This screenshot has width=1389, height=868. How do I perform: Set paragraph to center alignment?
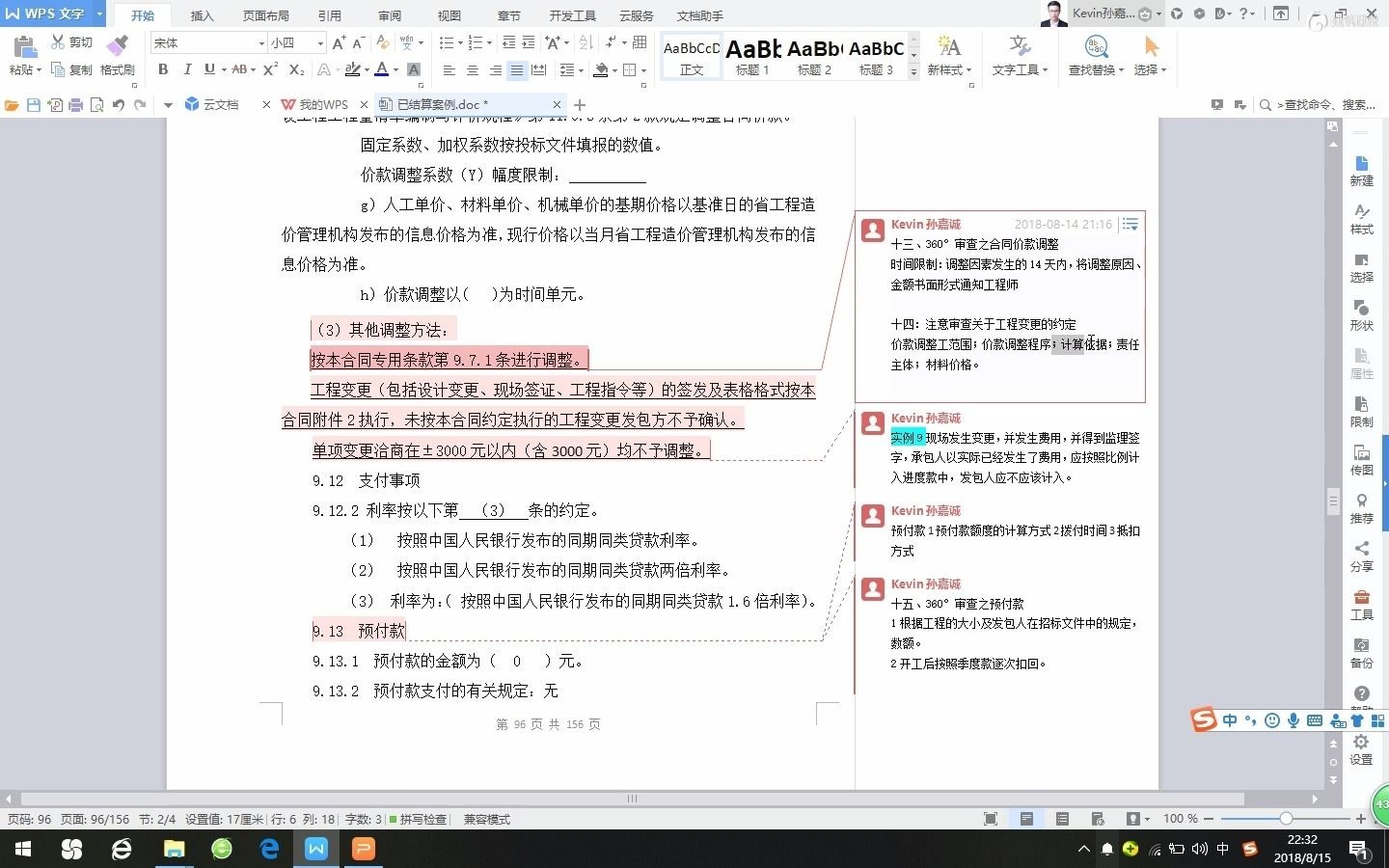[x=472, y=69]
